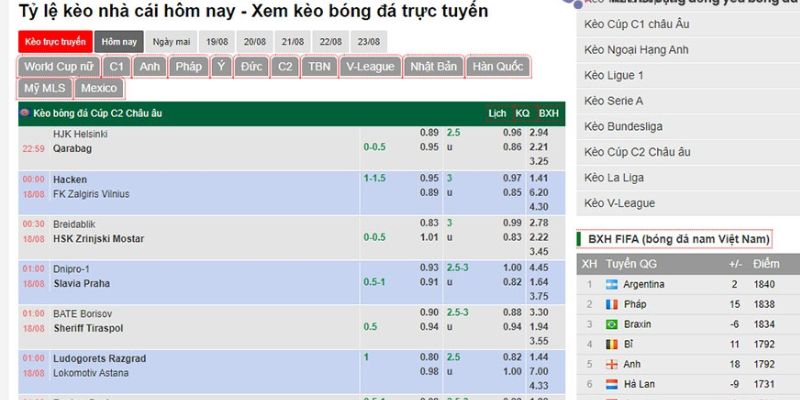This screenshot has width=800, height=400.
Task: Select team name Sheriff Tiraspol
Action: tap(88, 328)
